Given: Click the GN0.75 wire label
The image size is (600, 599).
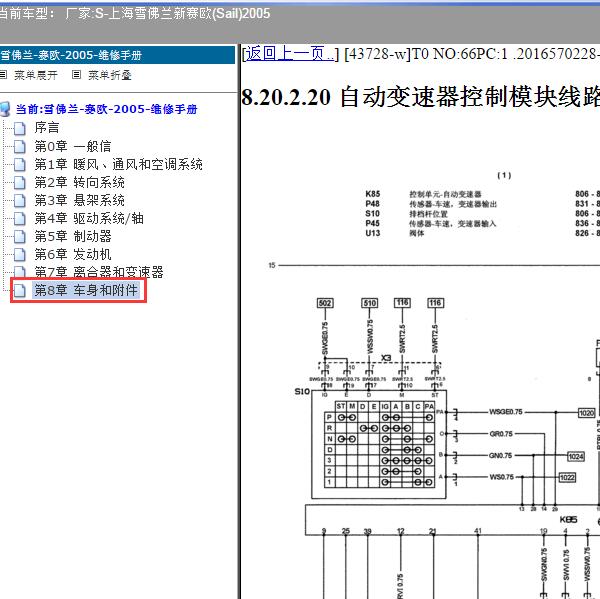Looking at the screenshot, I should (x=501, y=455).
